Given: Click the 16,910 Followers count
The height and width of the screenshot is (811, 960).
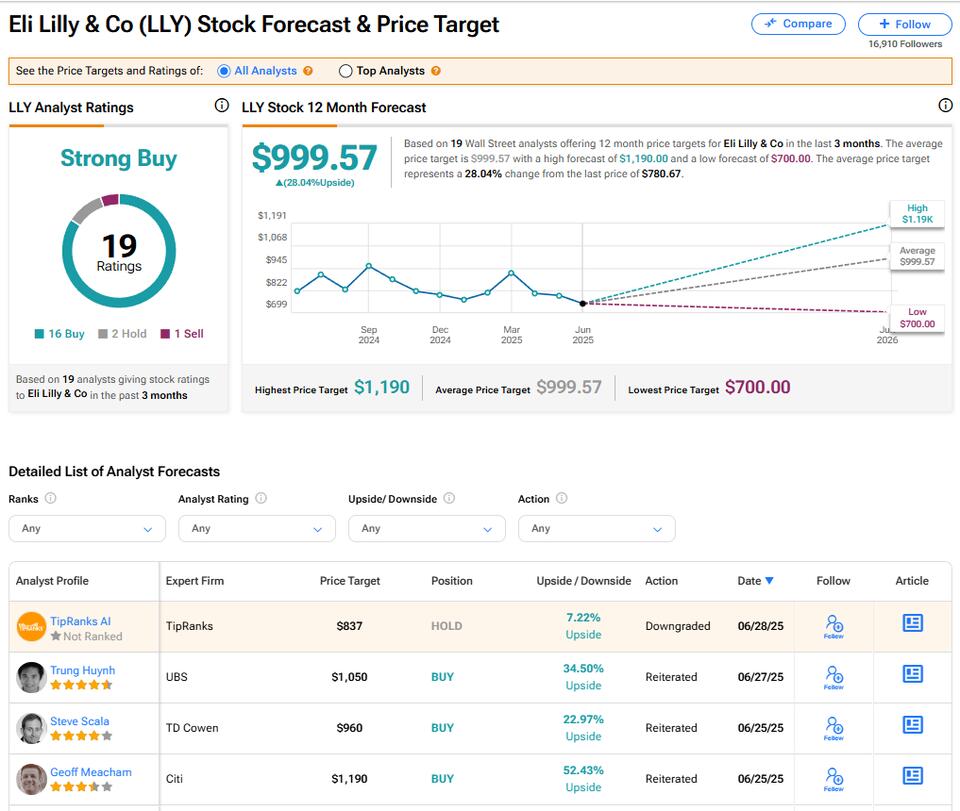Looking at the screenshot, I should point(905,44).
